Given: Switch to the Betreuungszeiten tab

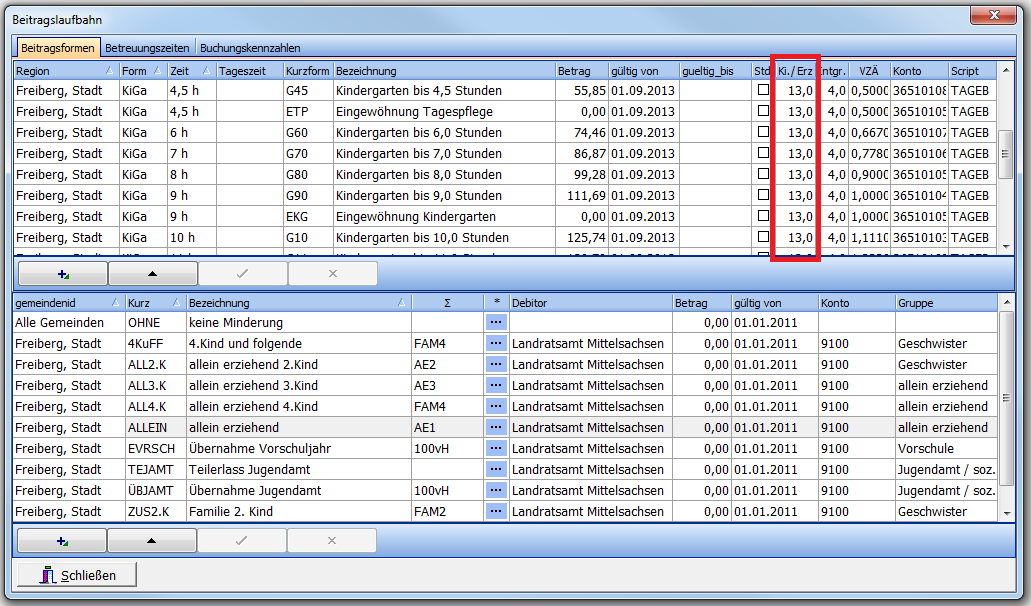Looking at the screenshot, I should point(147,48).
